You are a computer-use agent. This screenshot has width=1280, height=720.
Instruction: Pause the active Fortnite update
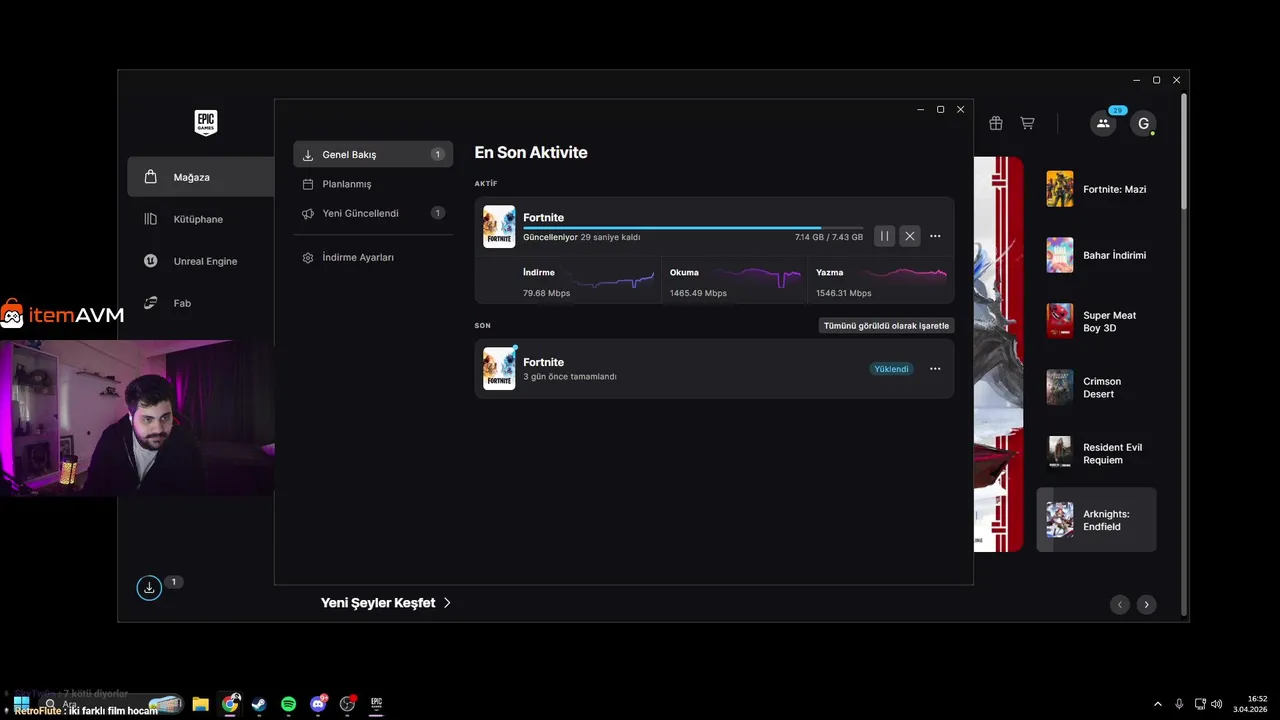(884, 236)
